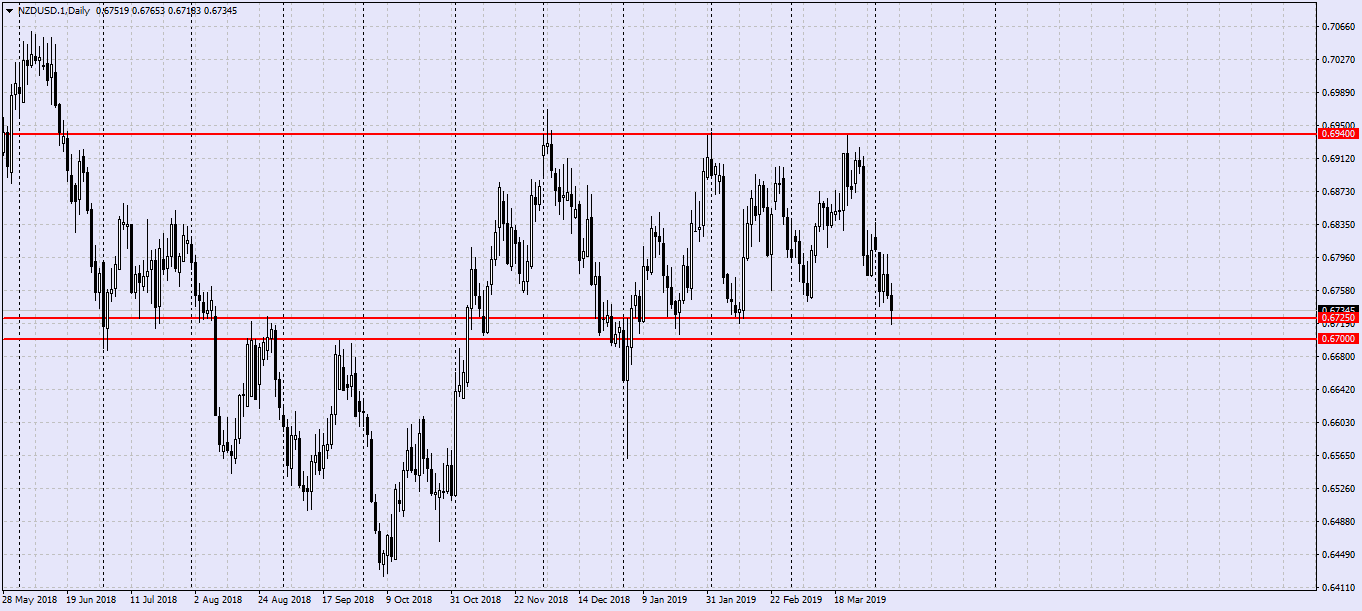This screenshot has width=1362, height=611.
Task: Click the 2 Aug 2018 date label
Action: (x=218, y=600)
